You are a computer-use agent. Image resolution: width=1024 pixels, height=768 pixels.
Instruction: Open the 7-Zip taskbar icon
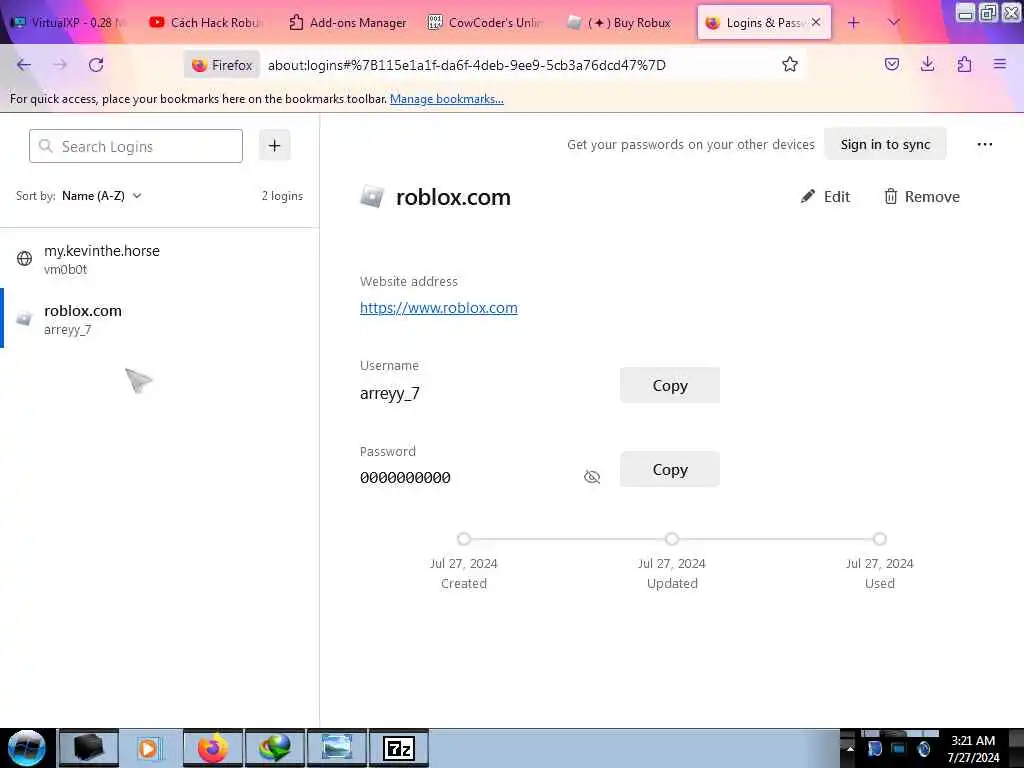(398, 748)
